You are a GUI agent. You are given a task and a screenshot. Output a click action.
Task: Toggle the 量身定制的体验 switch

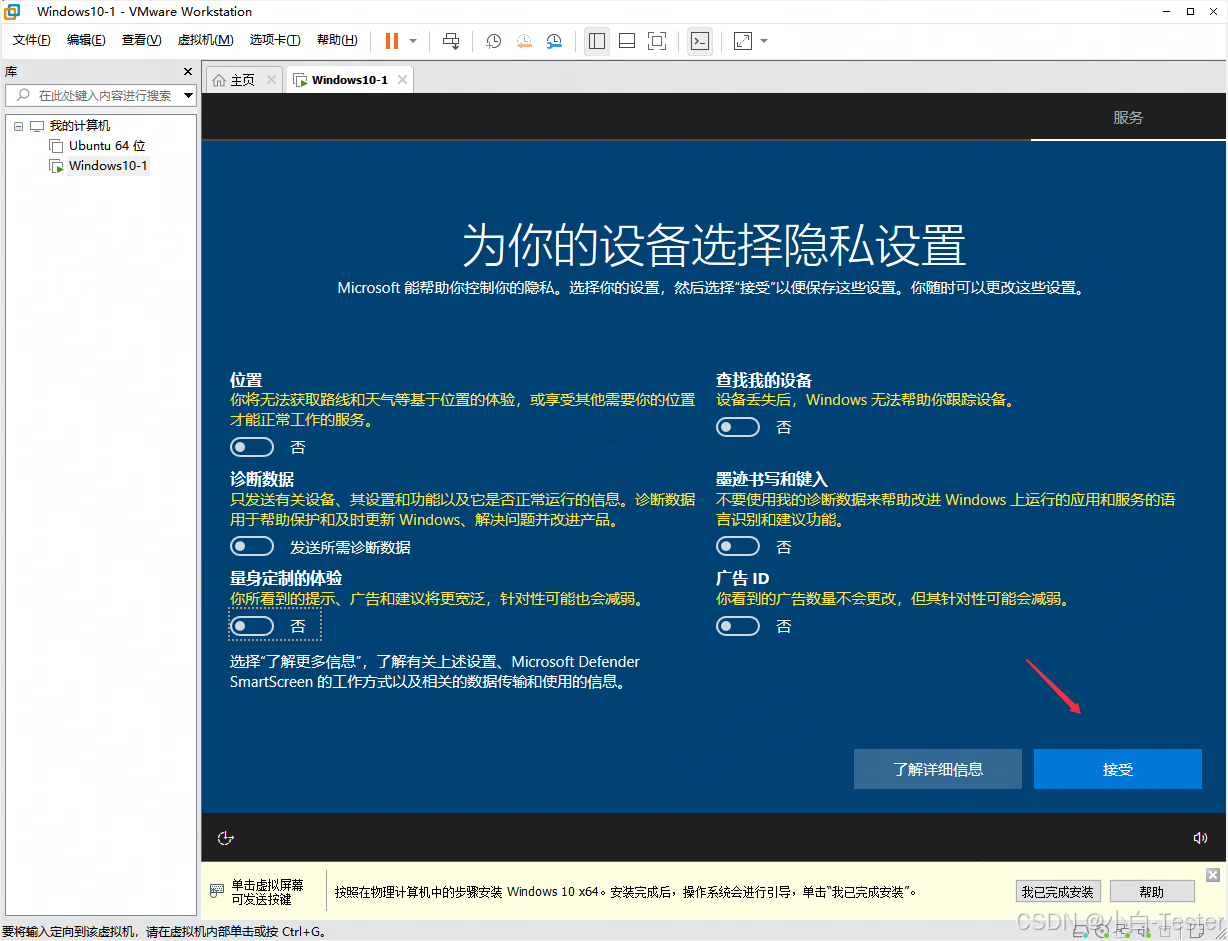(x=252, y=626)
